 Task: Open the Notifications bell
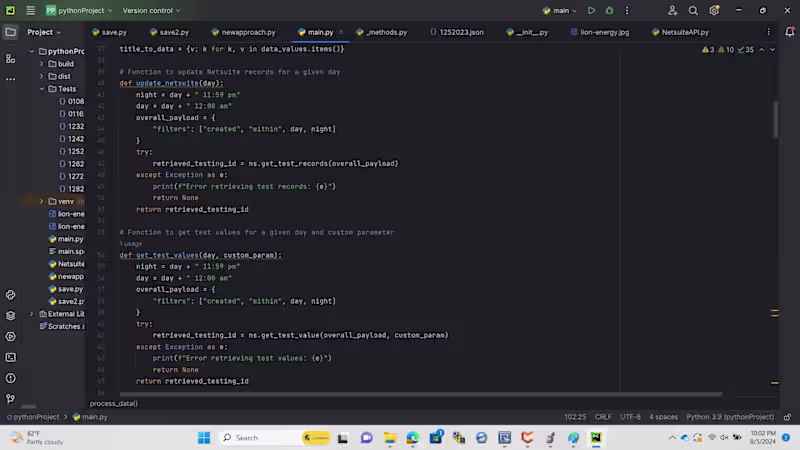point(789,32)
